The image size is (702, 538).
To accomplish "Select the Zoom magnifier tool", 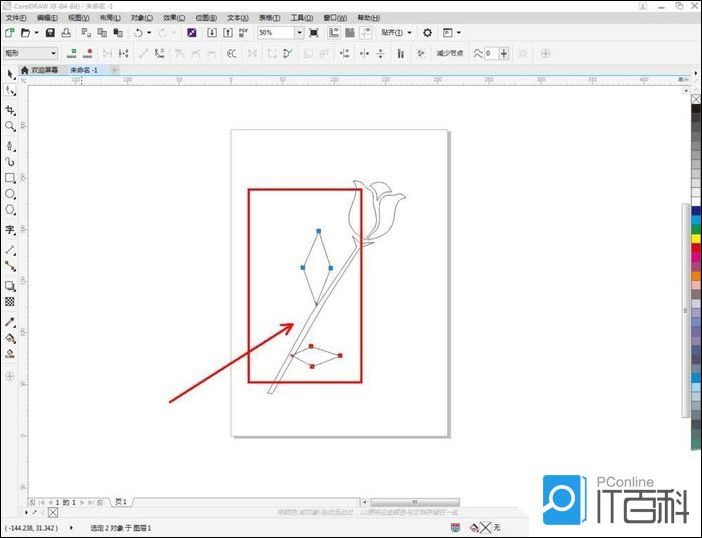I will (x=10, y=126).
